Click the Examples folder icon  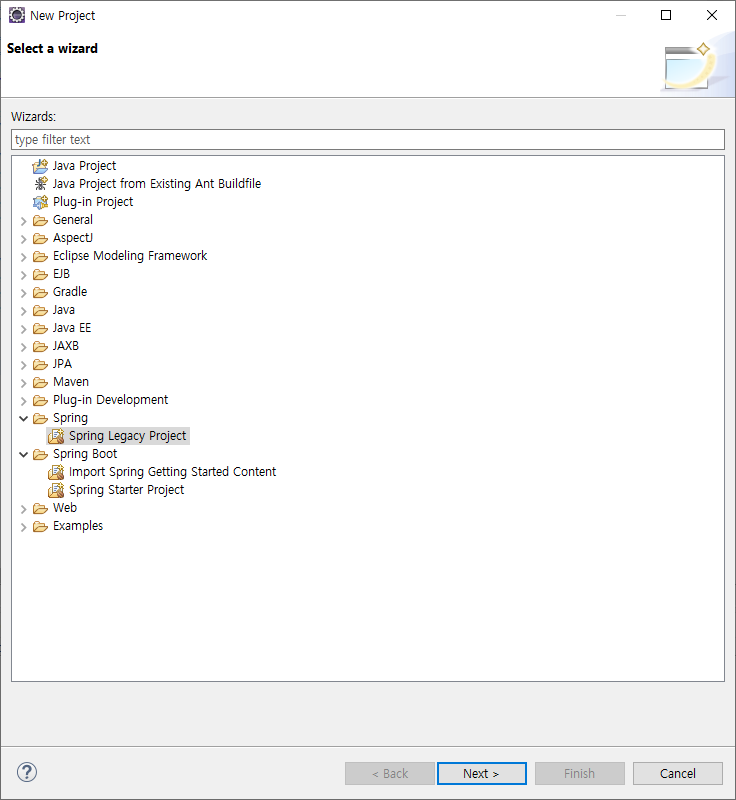(x=40, y=527)
